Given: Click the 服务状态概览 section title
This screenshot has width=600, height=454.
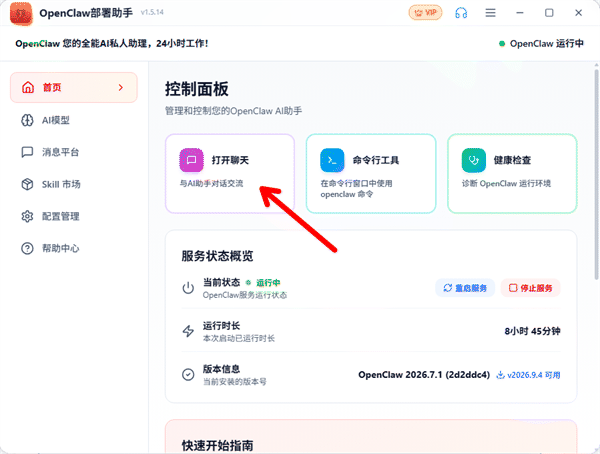Looking at the screenshot, I should point(217,256).
